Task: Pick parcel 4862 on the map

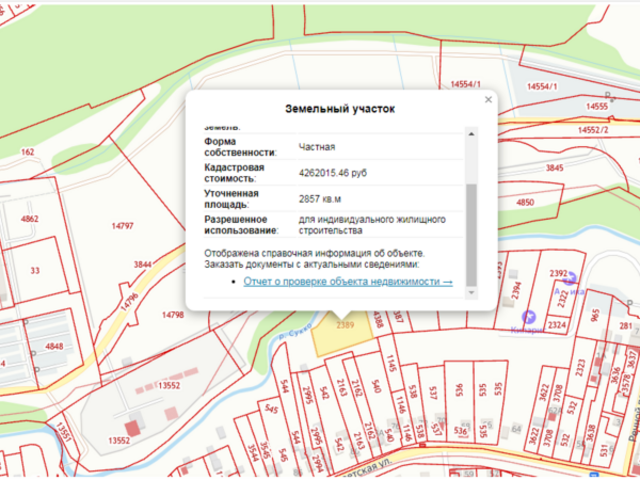Action: 30,218
